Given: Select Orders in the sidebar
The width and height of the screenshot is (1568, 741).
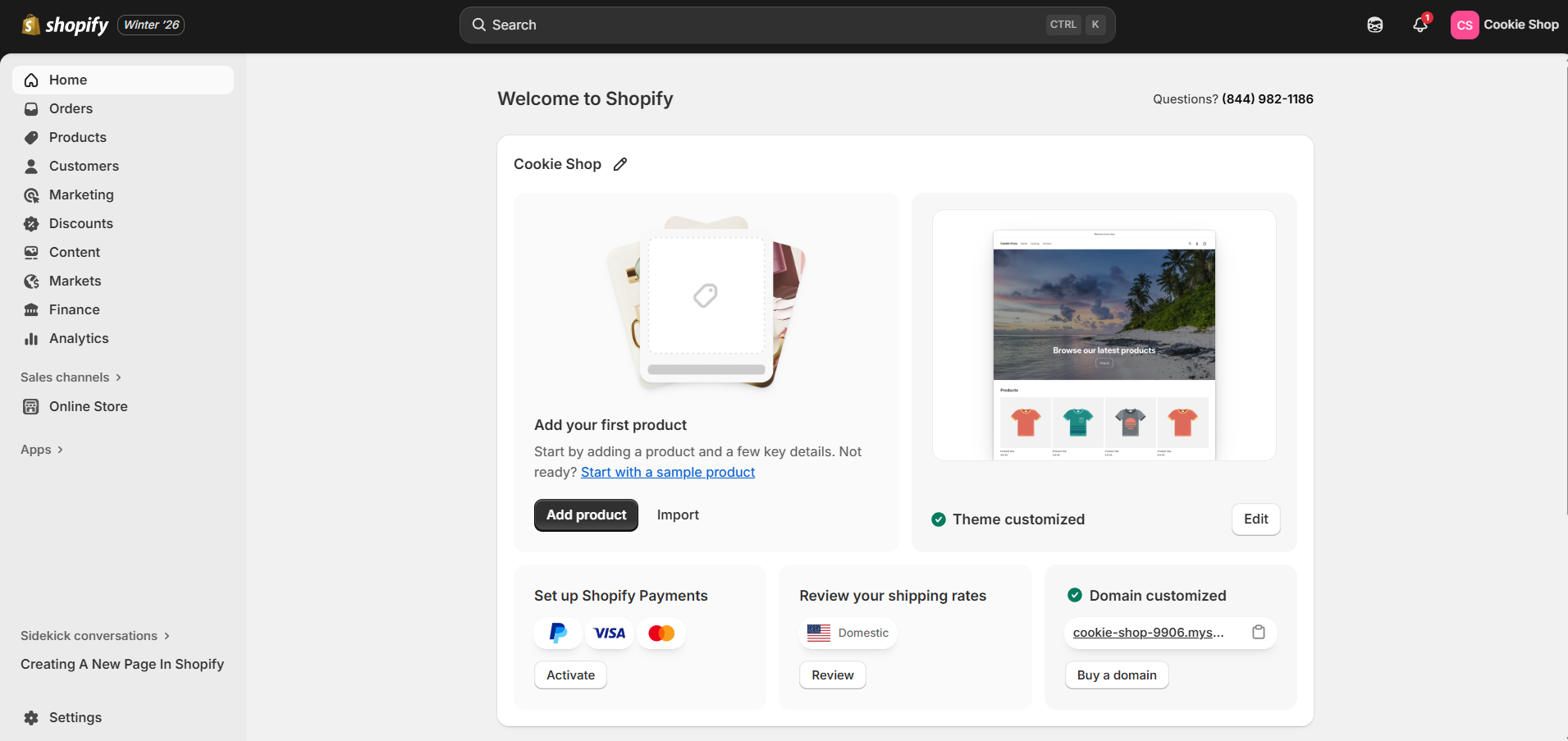Looking at the screenshot, I should (x=71, y=108).
